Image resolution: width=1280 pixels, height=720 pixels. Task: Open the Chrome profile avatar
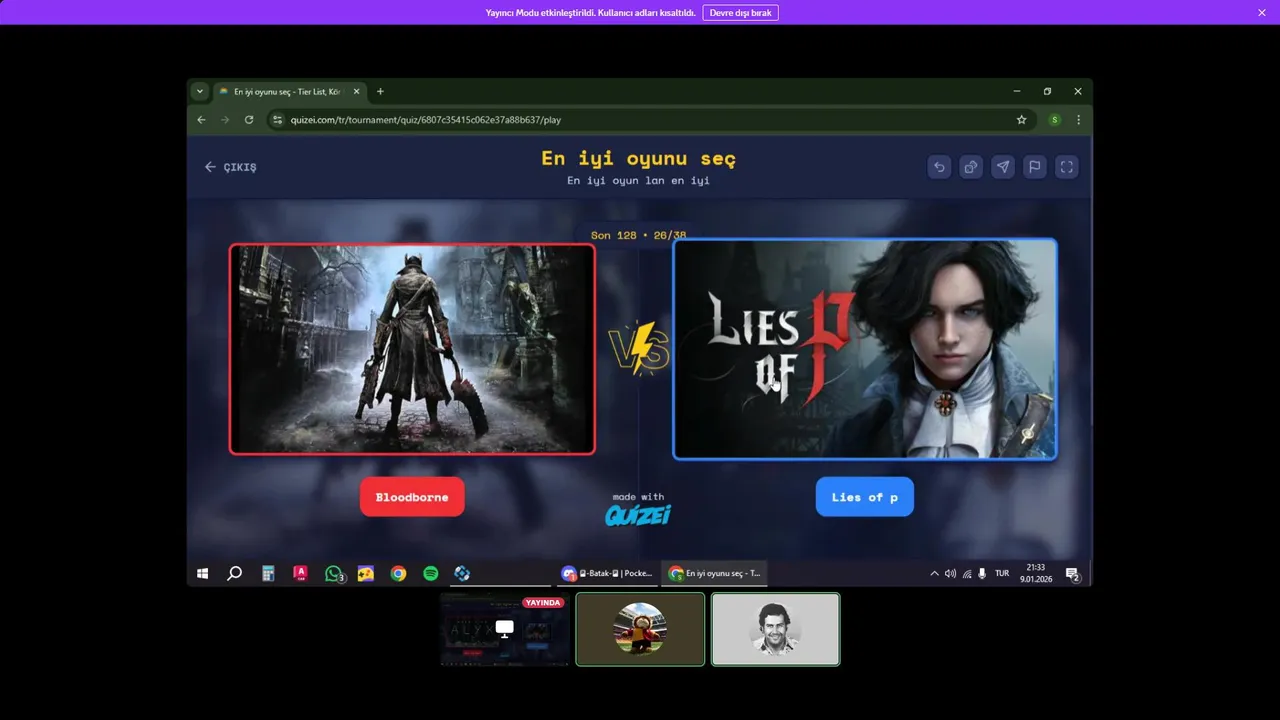[1054, 120]
